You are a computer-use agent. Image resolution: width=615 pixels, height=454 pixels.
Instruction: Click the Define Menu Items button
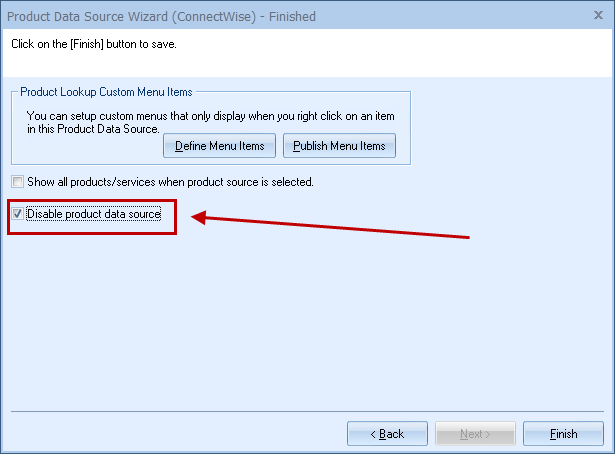pyautogui.click(x=219, y=146)
